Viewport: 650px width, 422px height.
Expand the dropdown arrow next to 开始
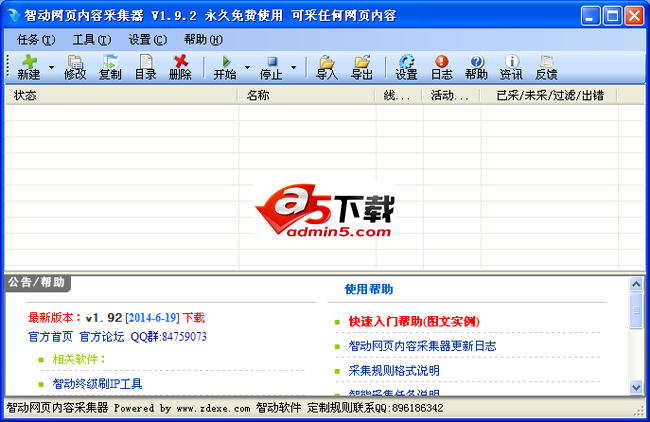coord(247,67)
